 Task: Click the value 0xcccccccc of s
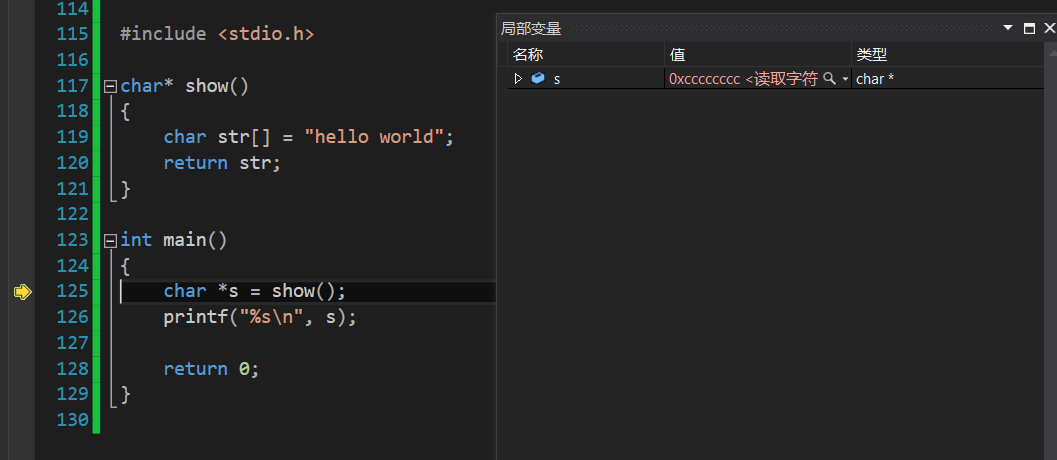(705, 78)
